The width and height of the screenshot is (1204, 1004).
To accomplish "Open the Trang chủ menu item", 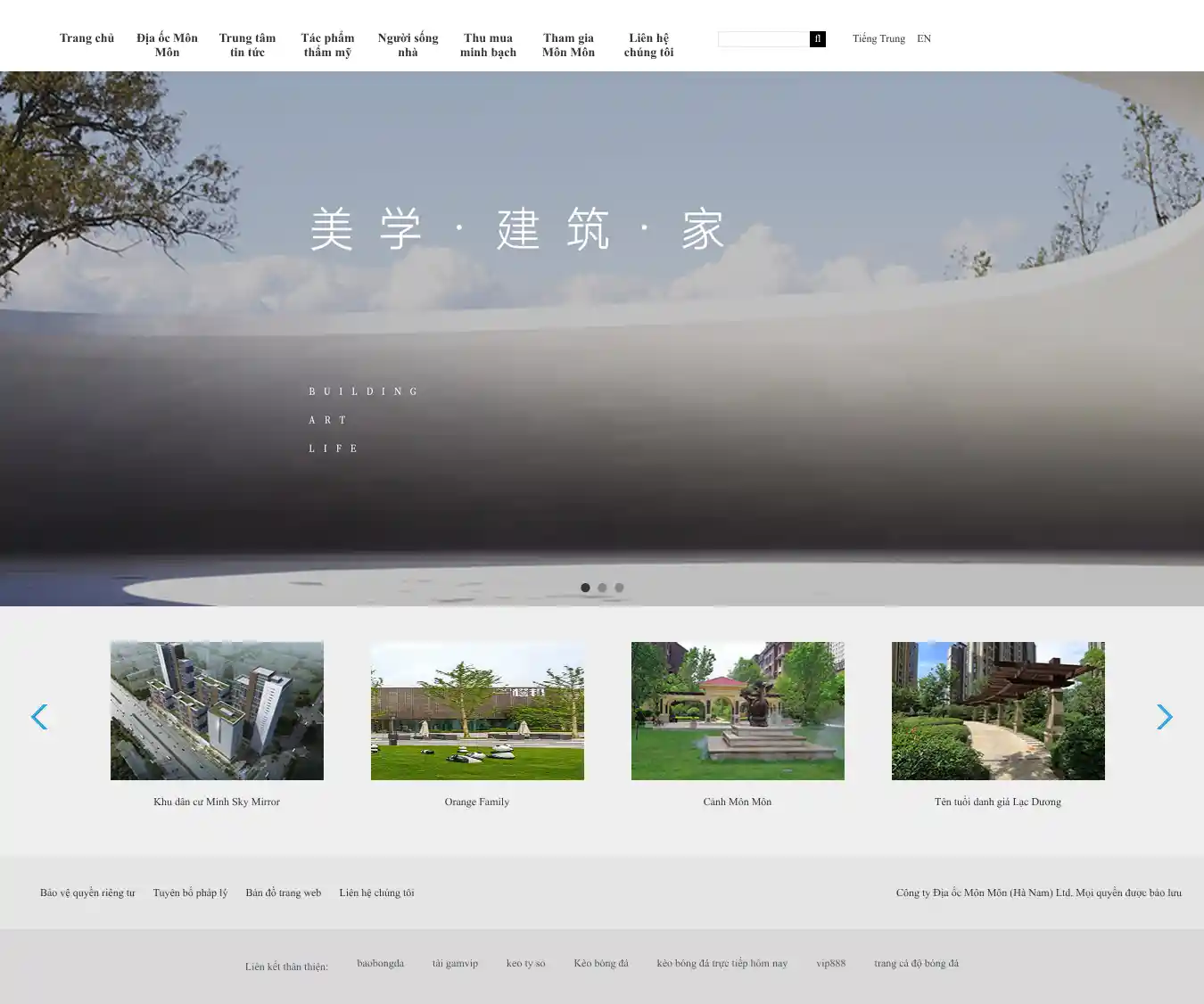I will click(87, 38).
